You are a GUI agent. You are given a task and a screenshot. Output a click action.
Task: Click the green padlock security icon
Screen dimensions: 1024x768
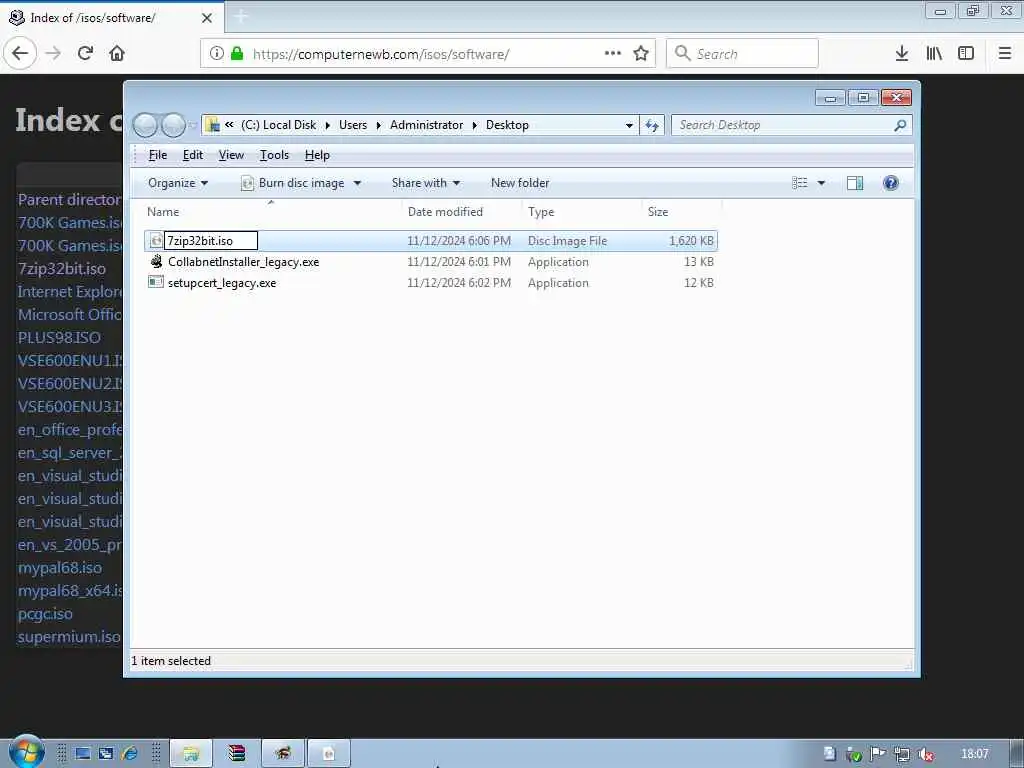[237, 53]
